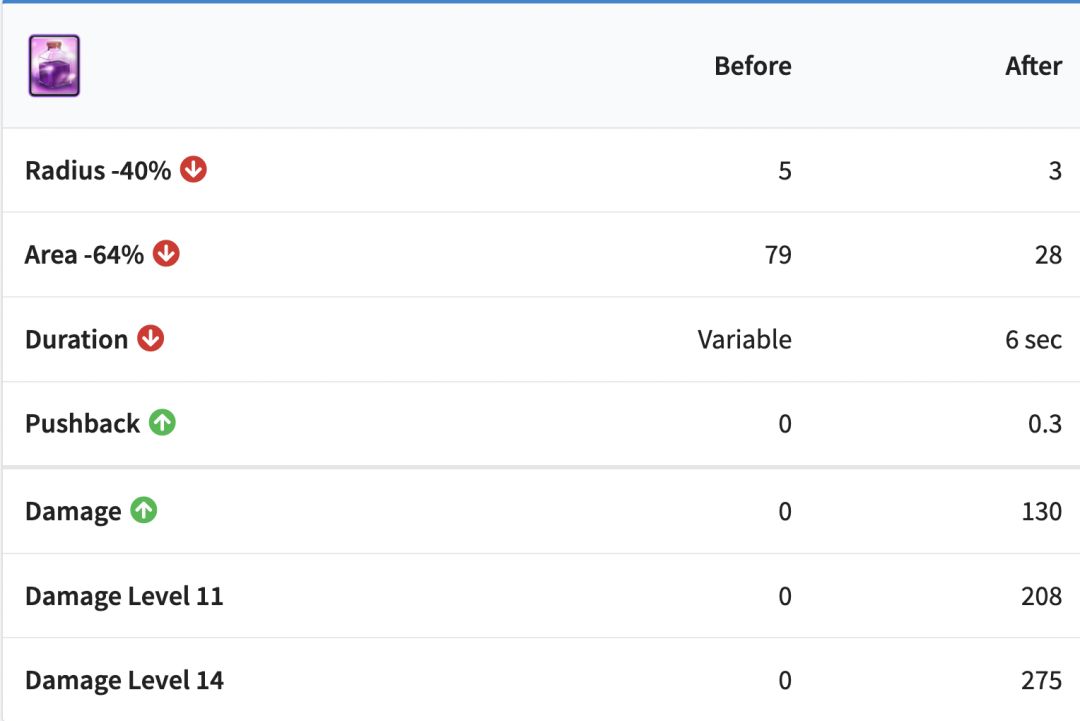
Task: Click the Radius -40% row label
Action: pos(98,171)
